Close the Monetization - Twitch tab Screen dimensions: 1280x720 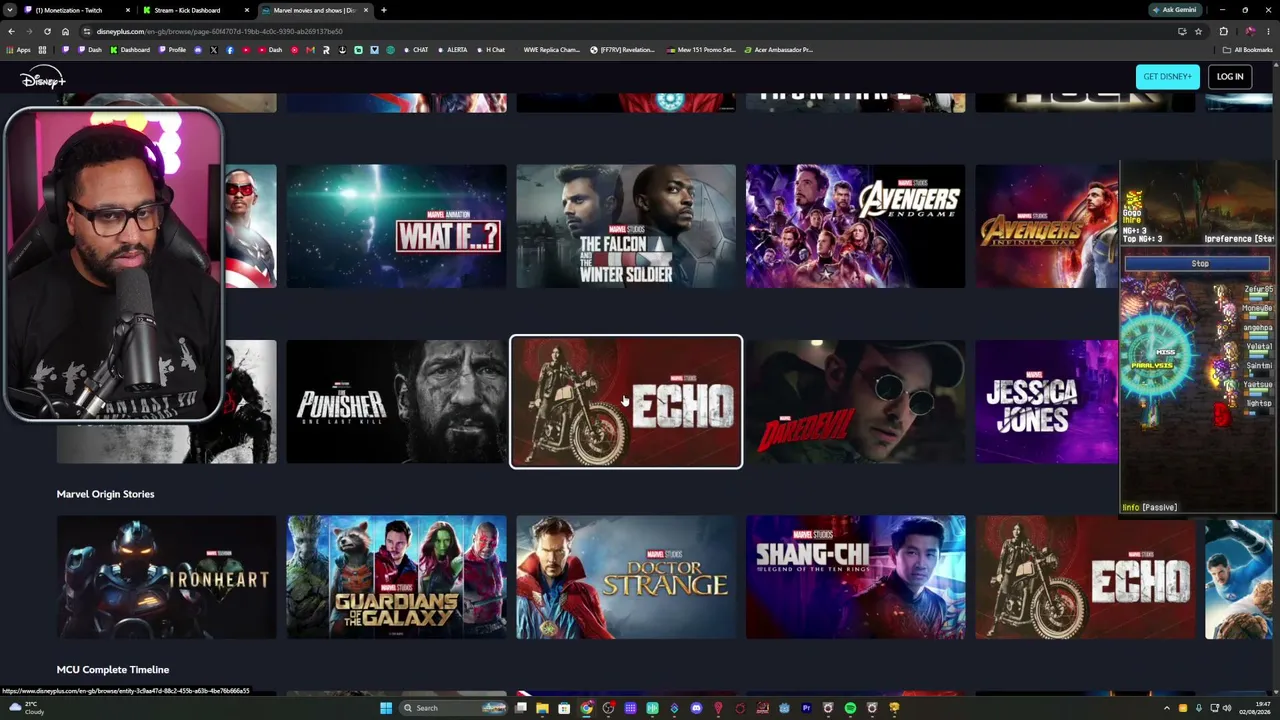pos(127,10)
